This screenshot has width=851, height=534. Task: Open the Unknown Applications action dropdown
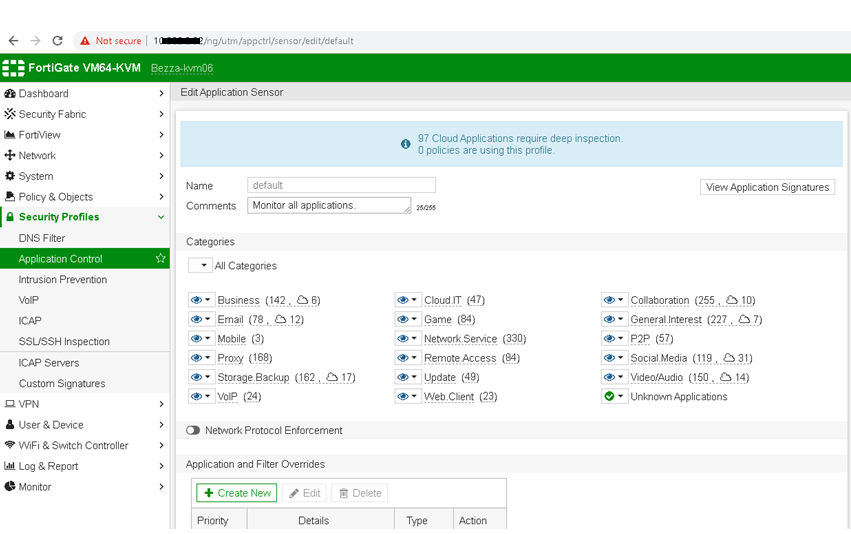pyautogui.click(x=614, y=397)
